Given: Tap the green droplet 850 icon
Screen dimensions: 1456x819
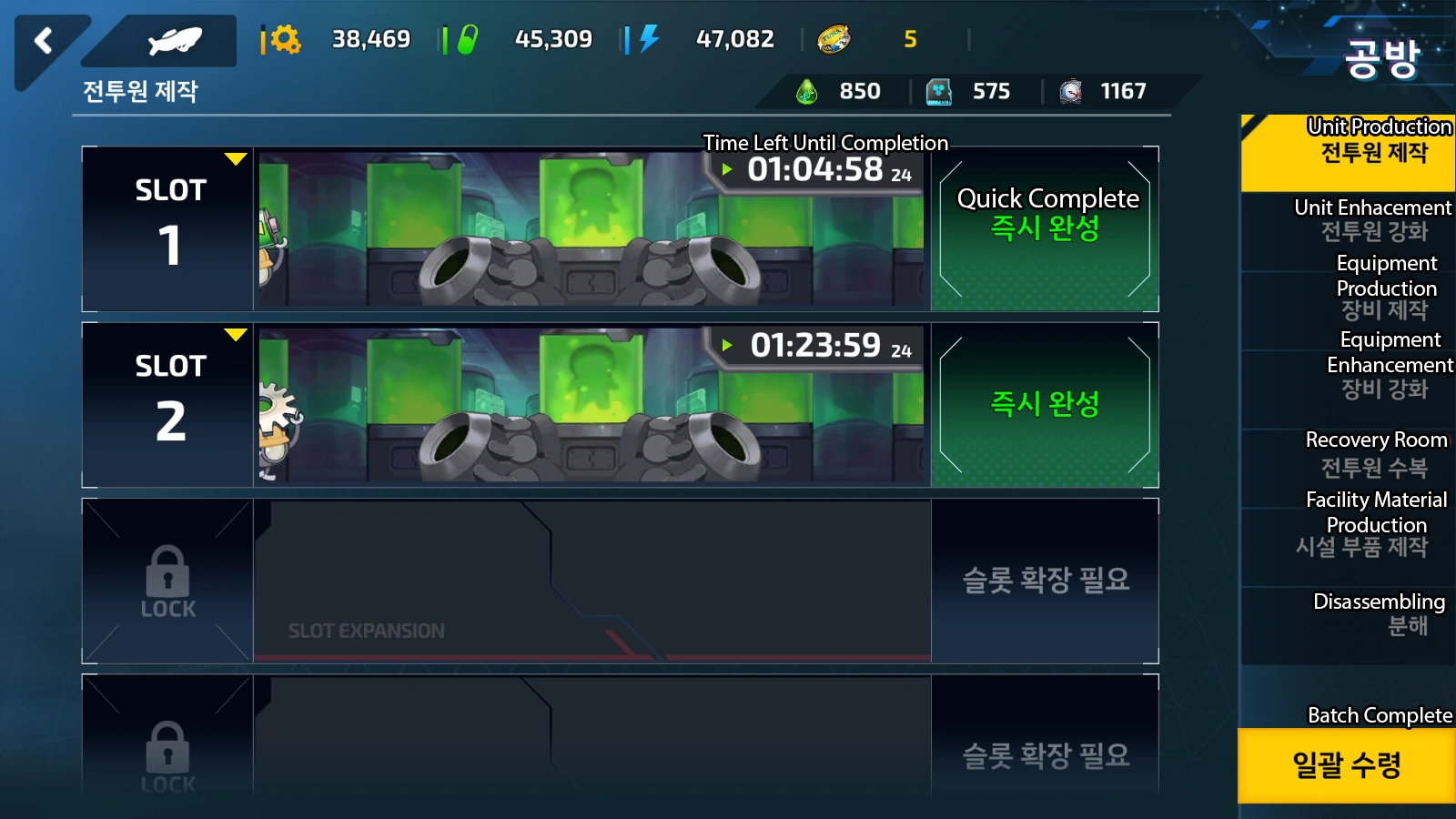Looking at the screenshot, I should tap(806, 91).
